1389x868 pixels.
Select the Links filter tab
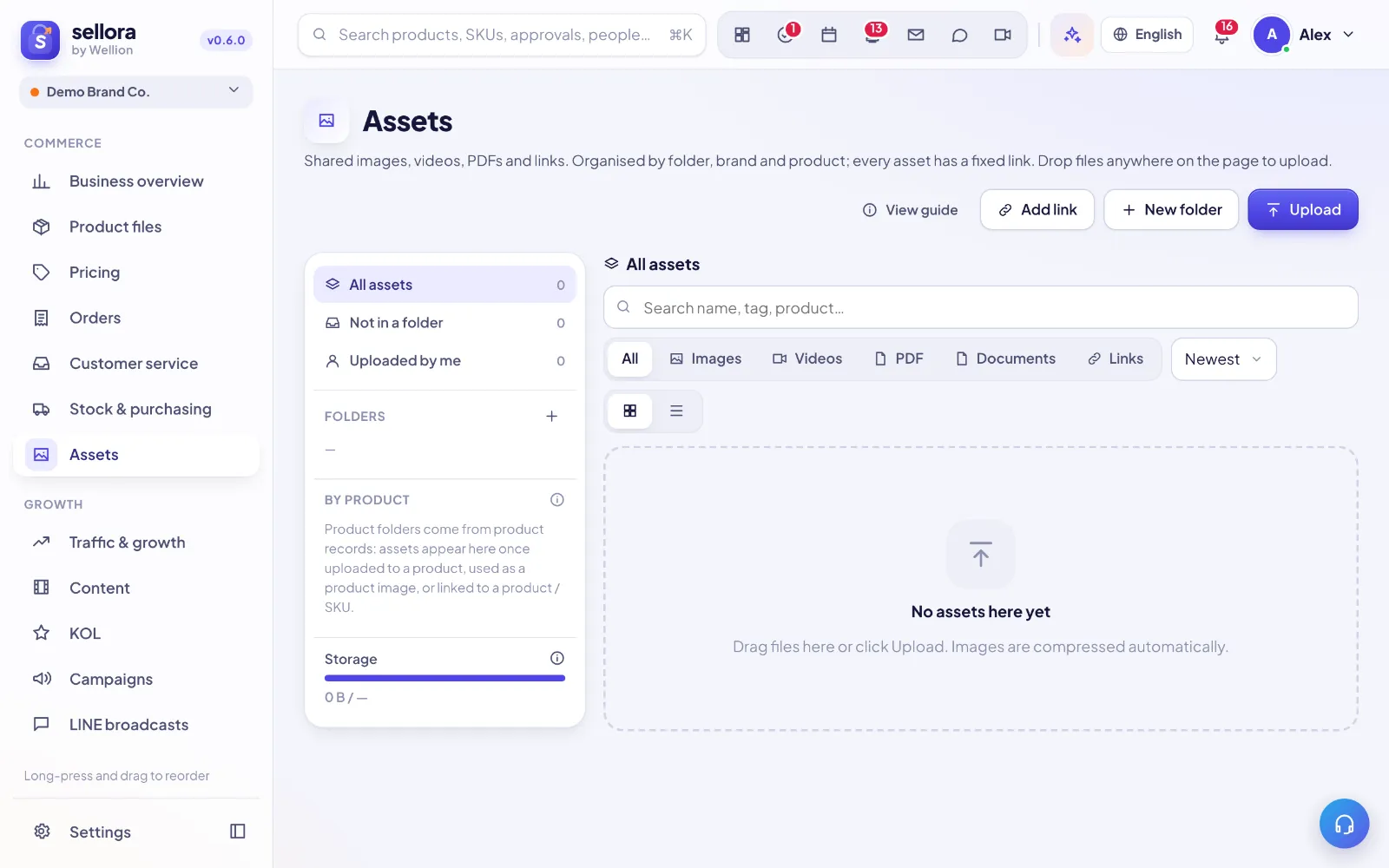point(1116,359)
